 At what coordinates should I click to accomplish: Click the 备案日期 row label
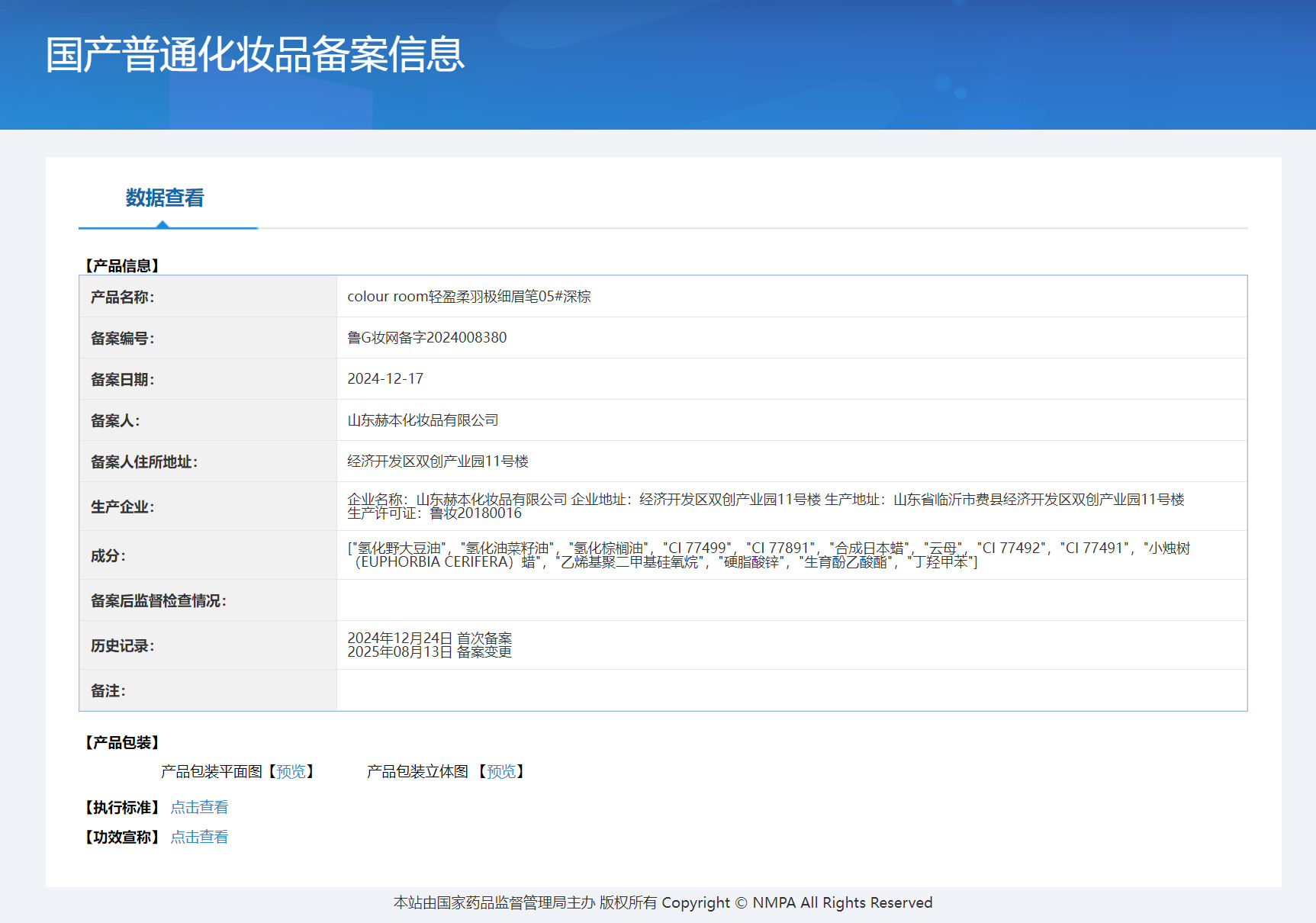[x=122, y=379]
